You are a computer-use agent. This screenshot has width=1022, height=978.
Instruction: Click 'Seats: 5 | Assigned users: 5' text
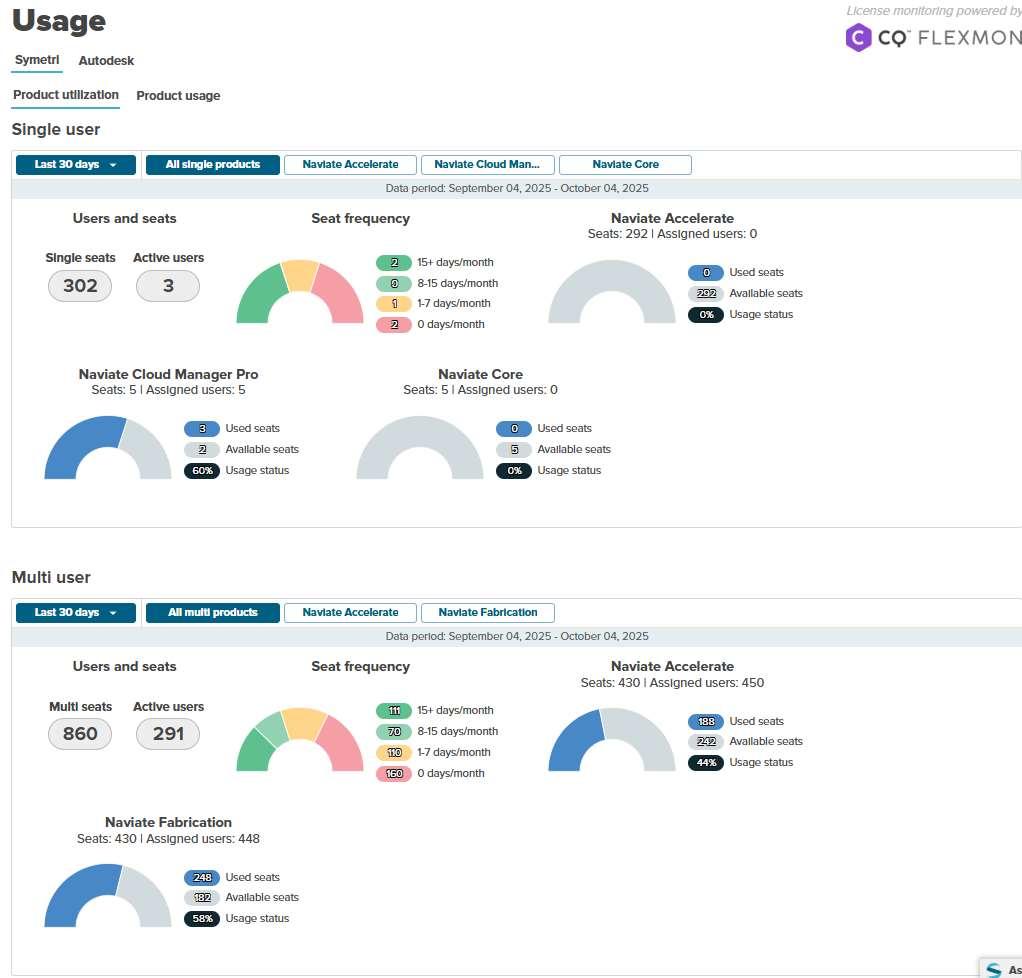click(168, 390)
